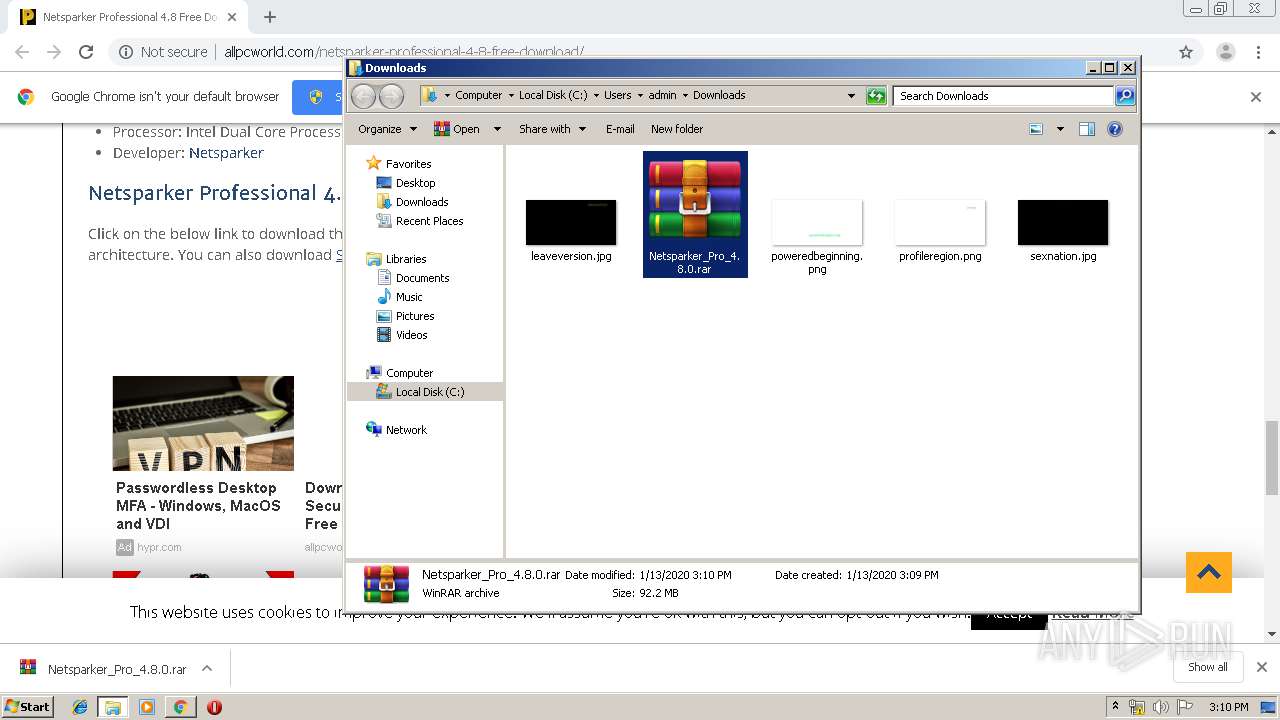
Task: Bookmark this page with the star icon
Action: coord(1186,52)
